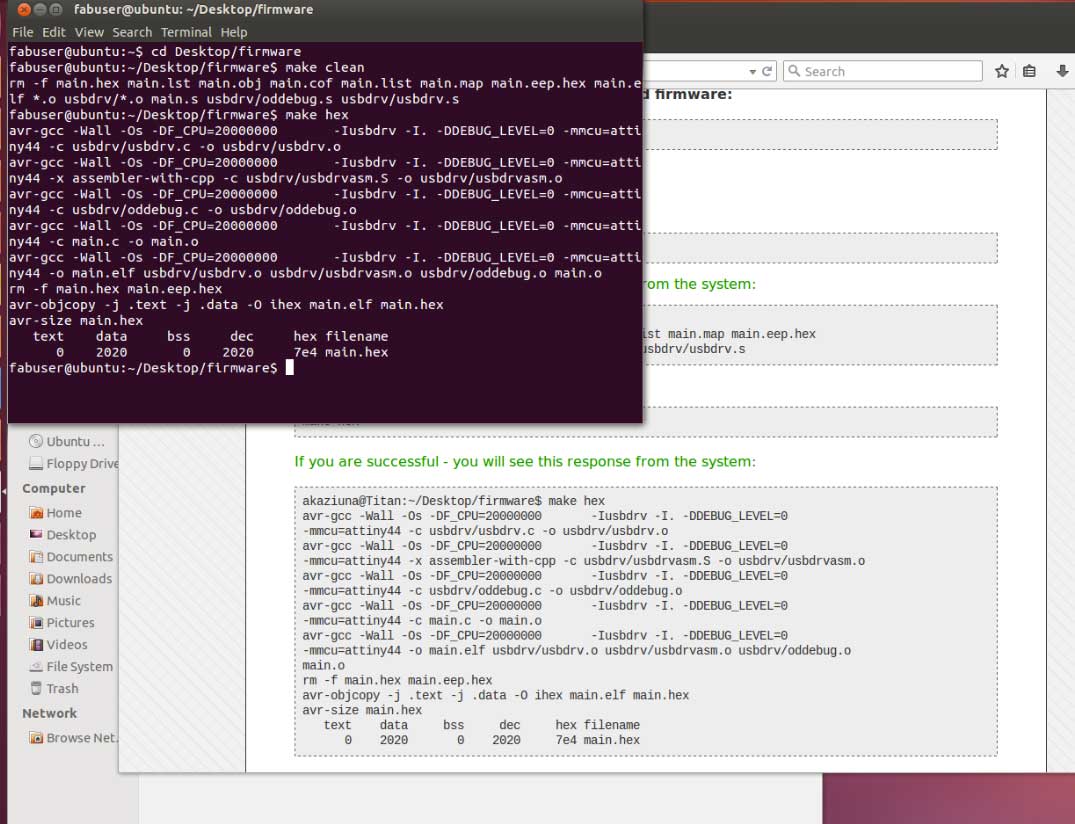Viewport: 1075px width, 824px height.
Task: Click 'avr-size main.hex' in the browser page
Action: pos(362,710)
